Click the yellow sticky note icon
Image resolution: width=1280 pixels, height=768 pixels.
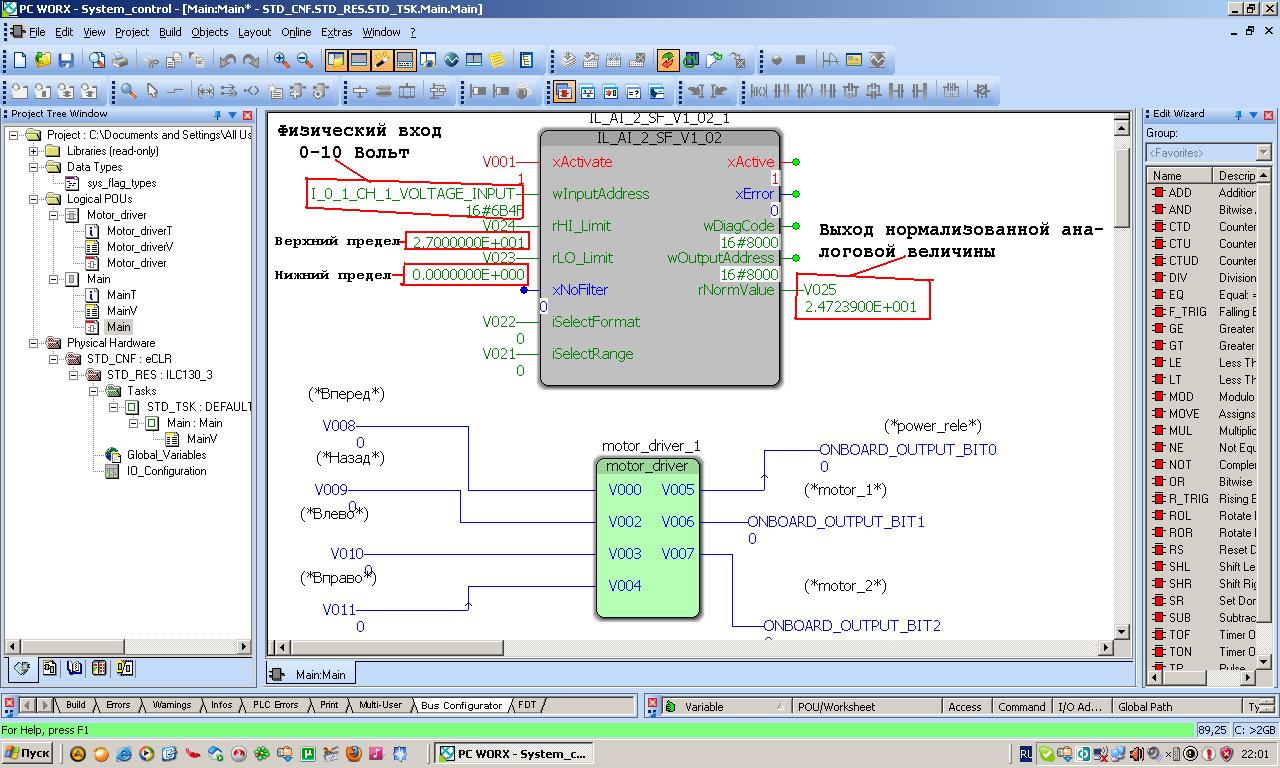click(497, 61)
